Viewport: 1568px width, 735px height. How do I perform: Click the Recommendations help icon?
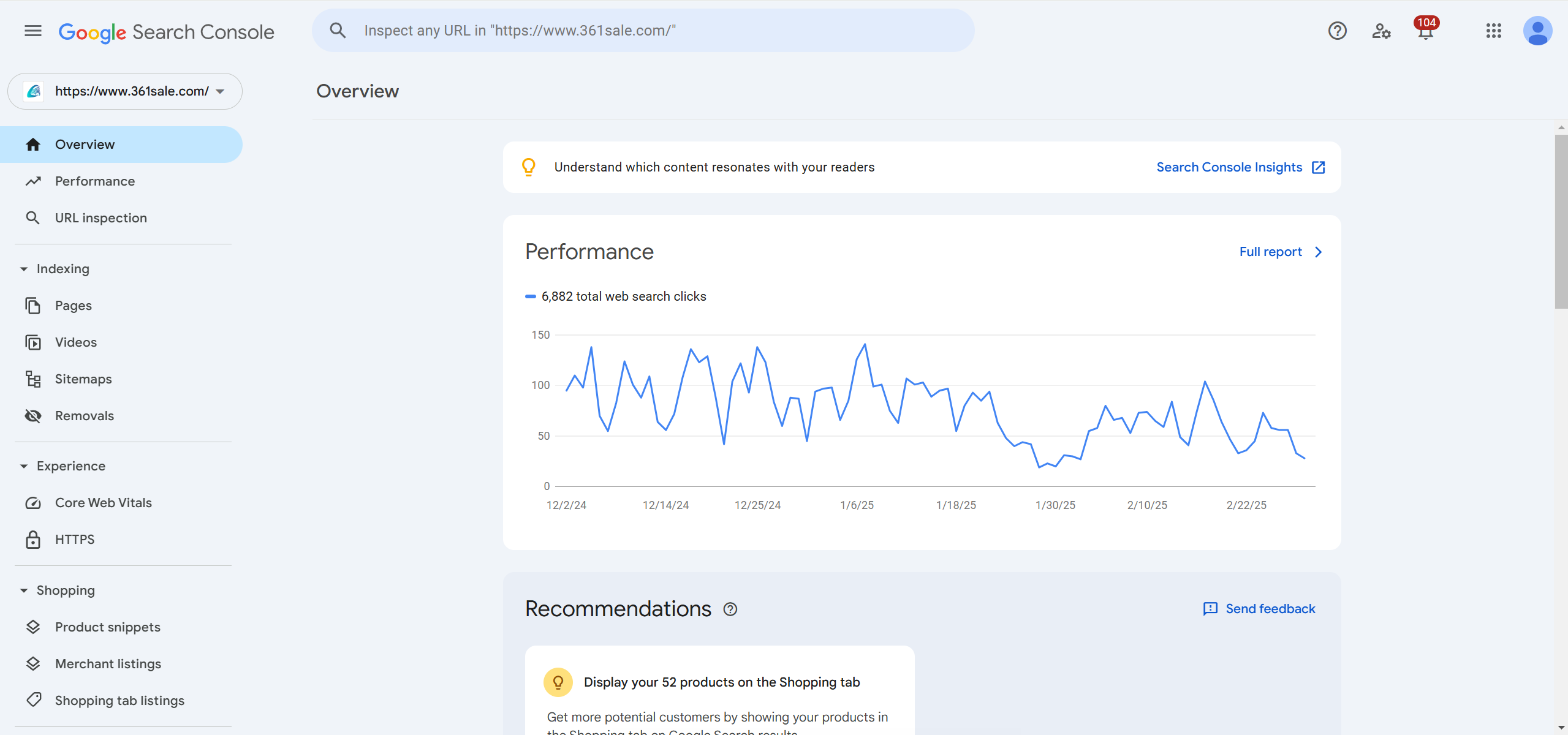coord(730,609)
